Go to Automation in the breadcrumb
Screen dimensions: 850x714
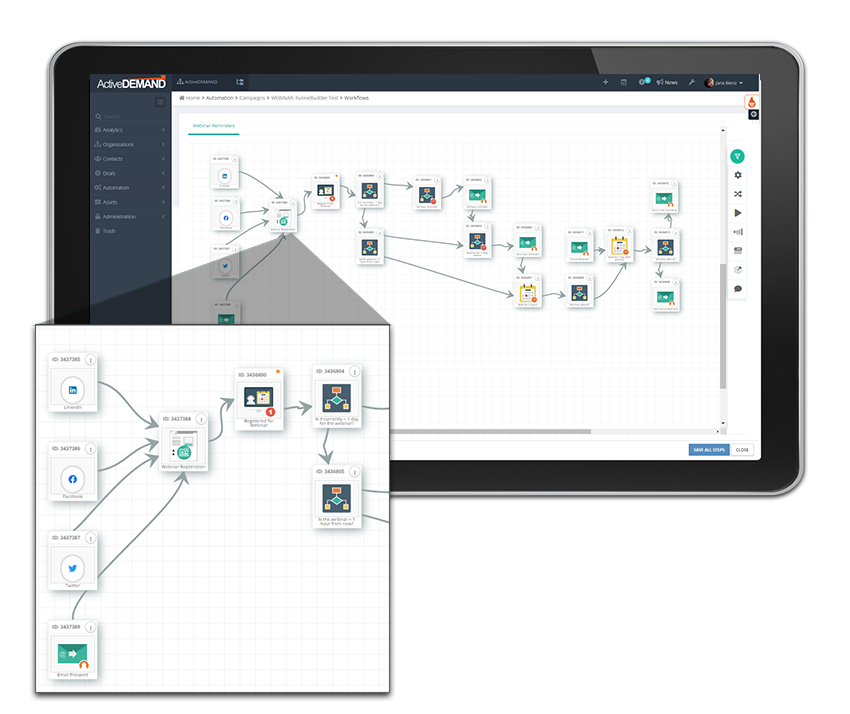pyautogui.click(x=220, y=98)
